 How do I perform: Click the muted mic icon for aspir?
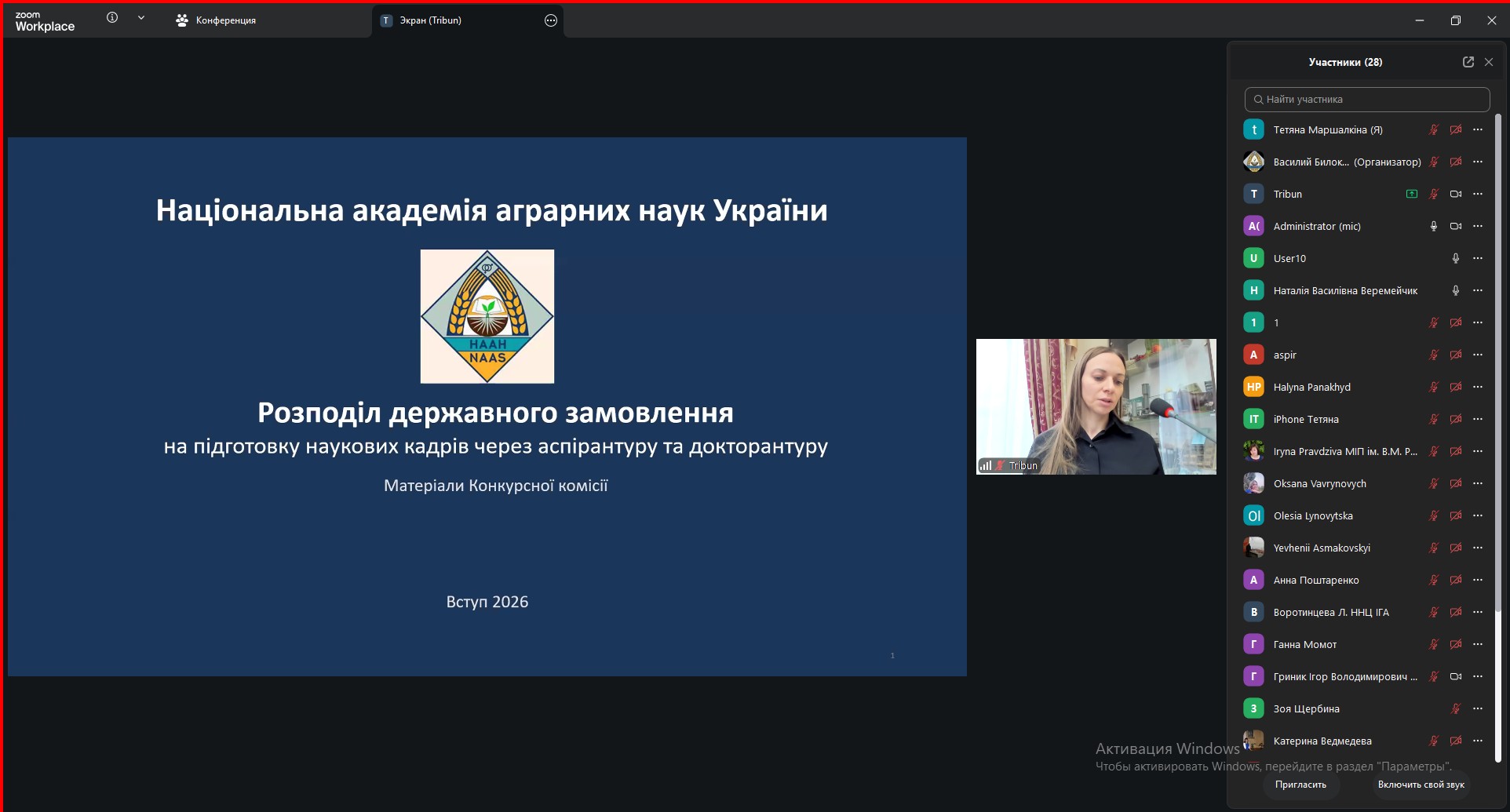(1434, 355)
